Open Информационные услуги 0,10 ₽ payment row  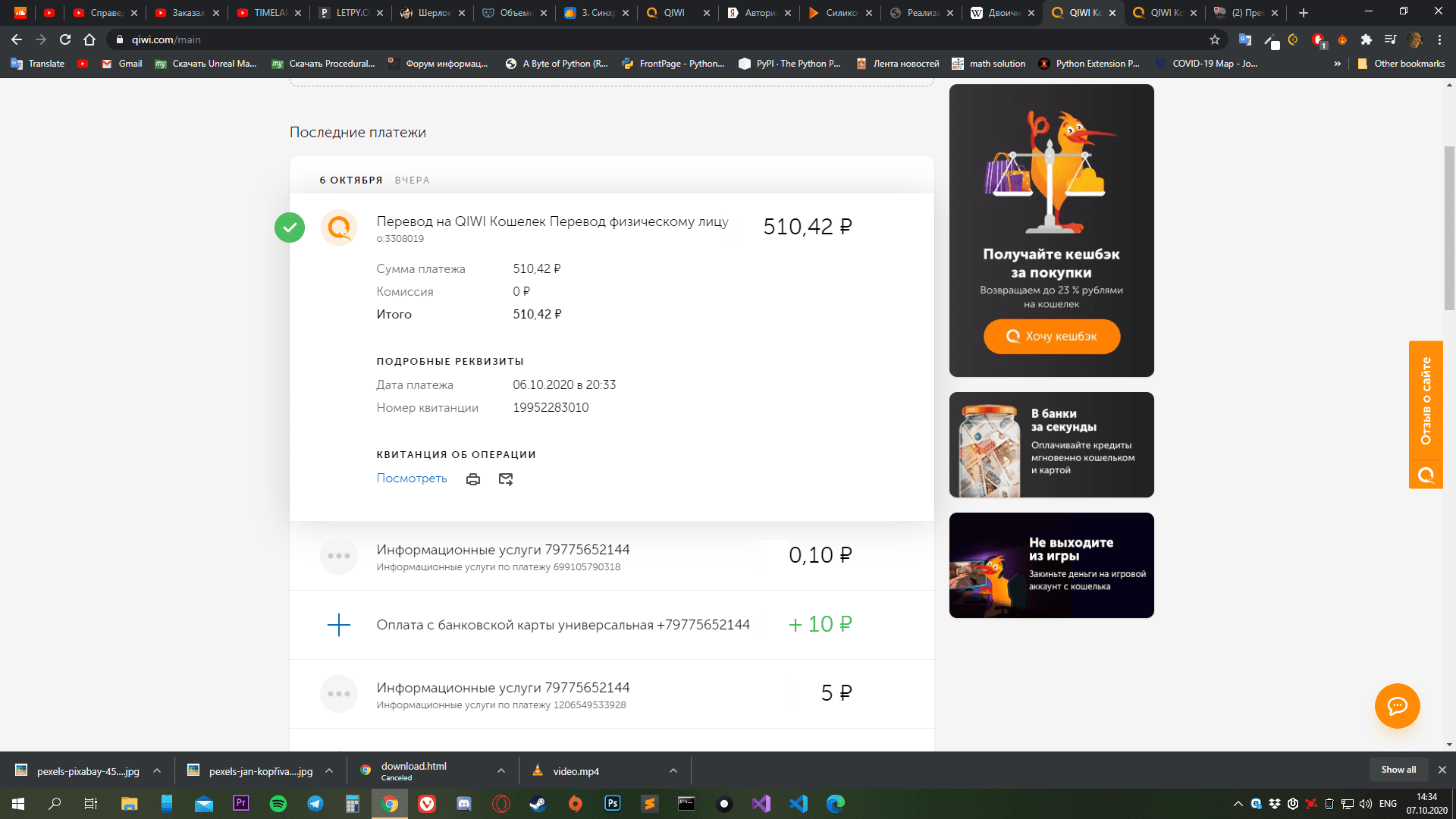(611, 556)
